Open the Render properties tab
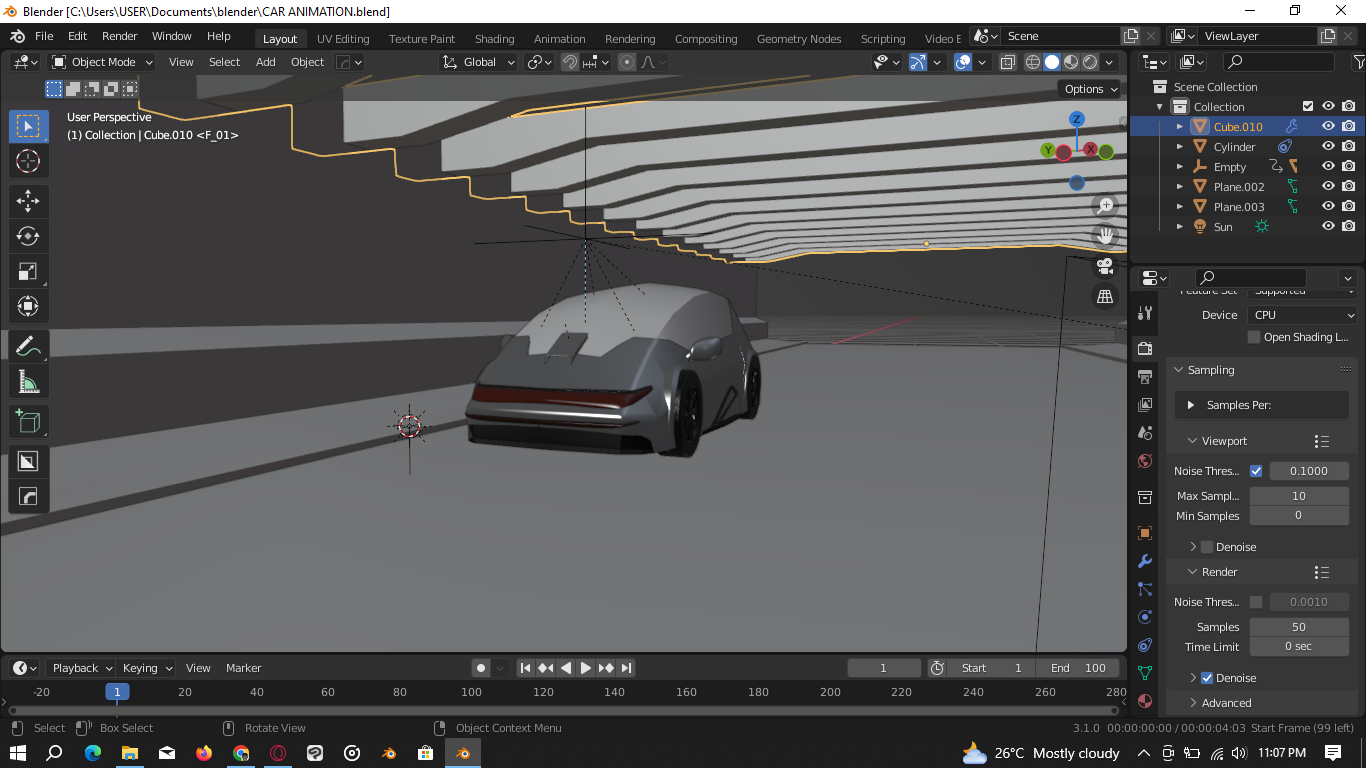Viewport: 1366px width, 768px height. pyautogui.click(x=1146, y=348)
